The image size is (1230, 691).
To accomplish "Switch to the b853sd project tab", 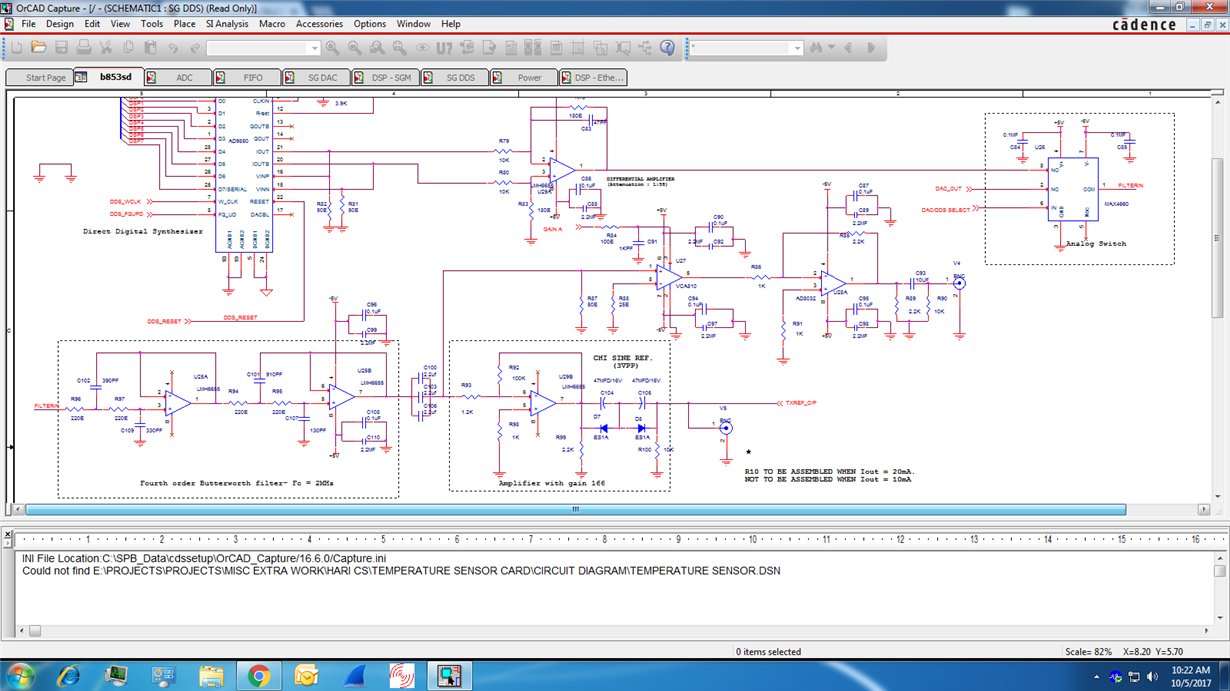I will click(x=108, y=77).
